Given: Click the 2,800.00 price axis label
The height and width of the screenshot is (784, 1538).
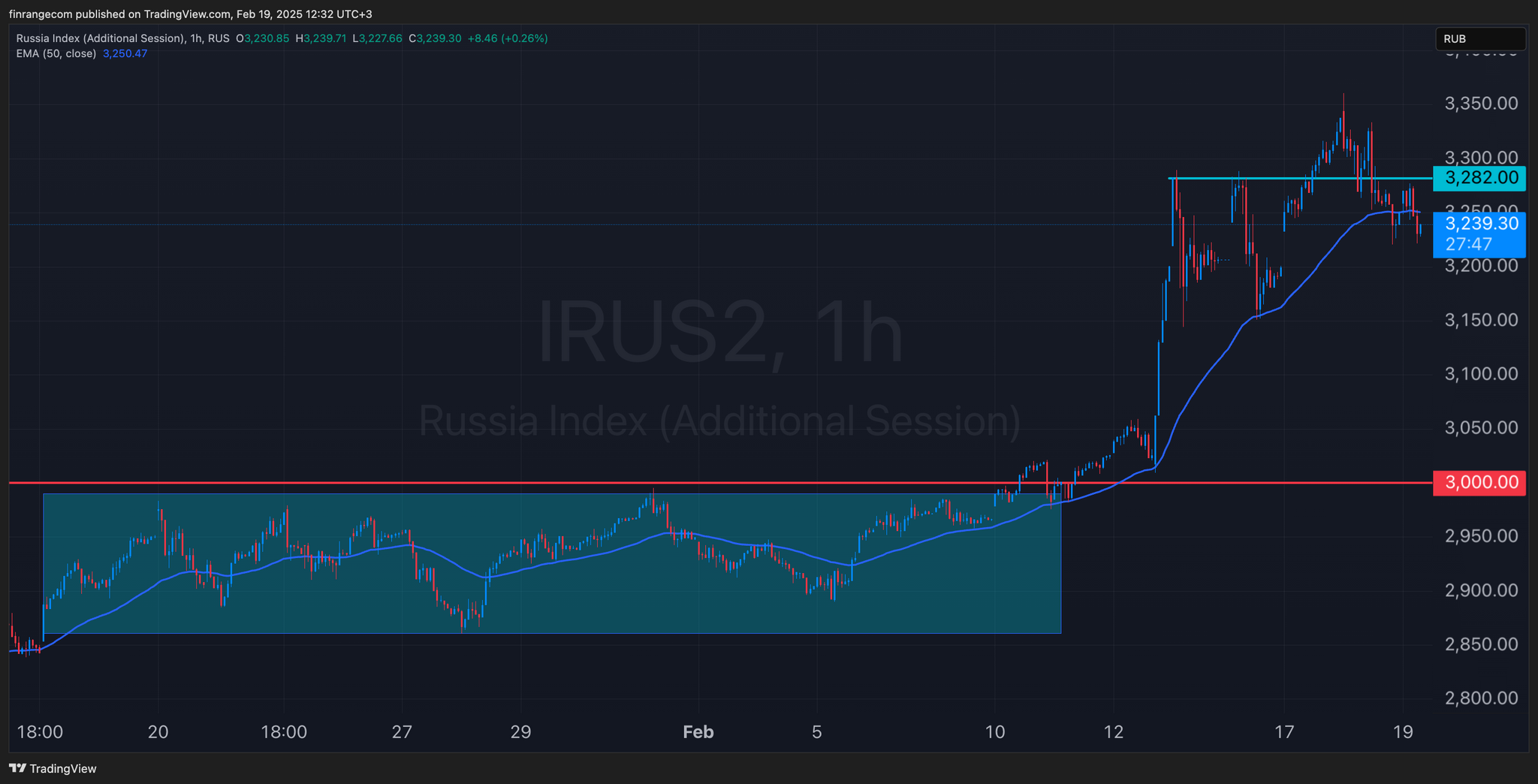Looking at the screenshot, I should [x=1481, y=698].
